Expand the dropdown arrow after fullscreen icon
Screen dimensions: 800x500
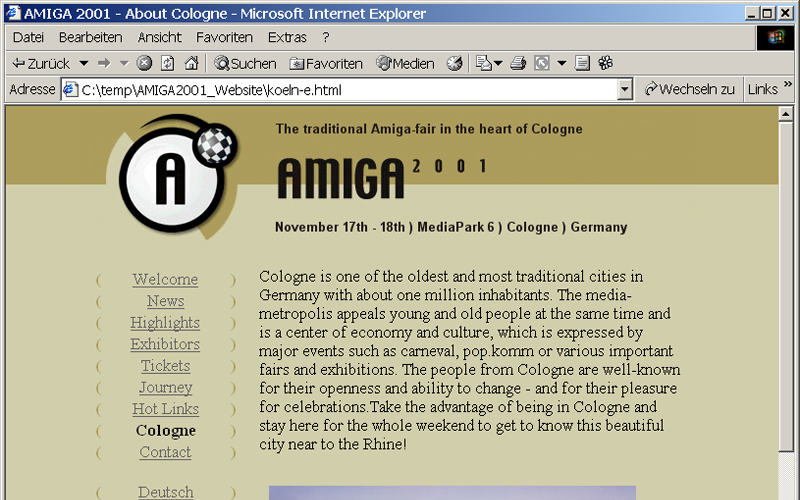point(562,64)
